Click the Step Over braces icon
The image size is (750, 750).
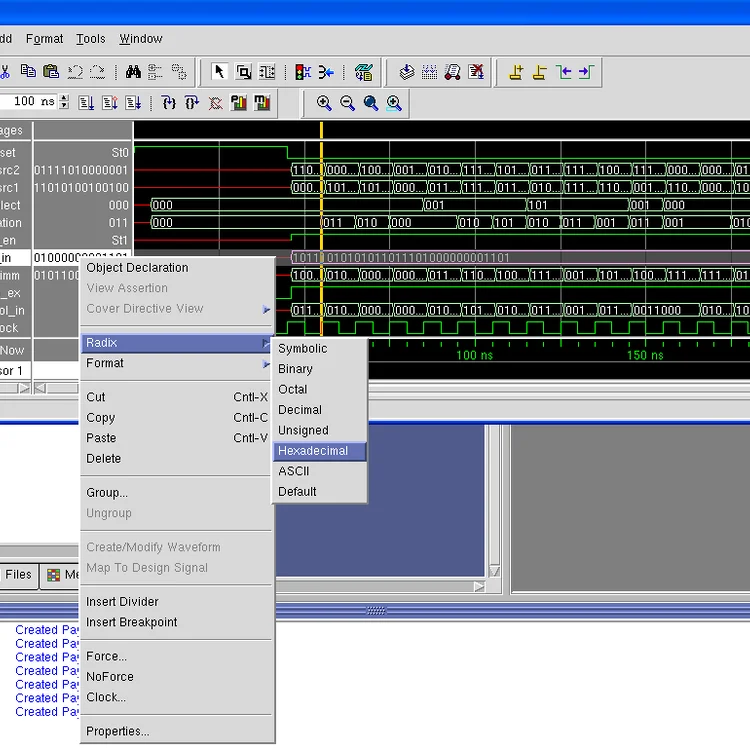(192, 102)
